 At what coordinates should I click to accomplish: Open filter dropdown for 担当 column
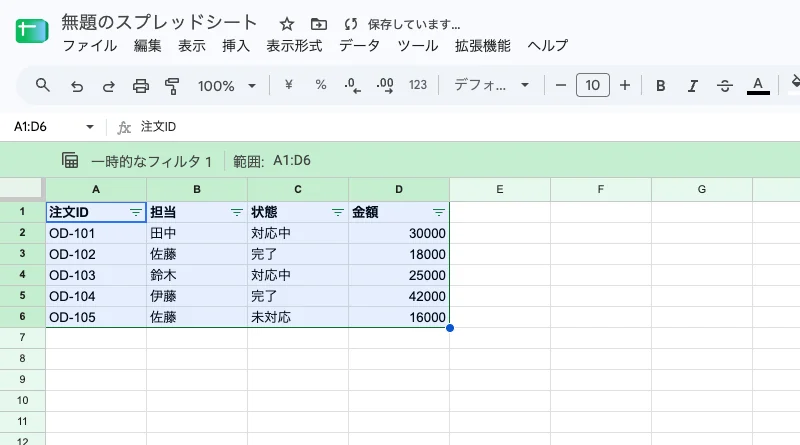pyautogui.click(x=237, y=212)
